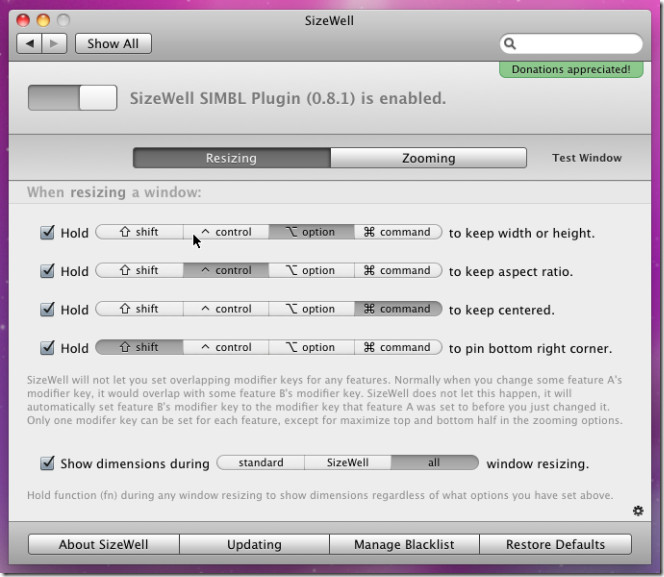664x577 pixels.
Task: Select option for keep centered
Action: point(311,309)
